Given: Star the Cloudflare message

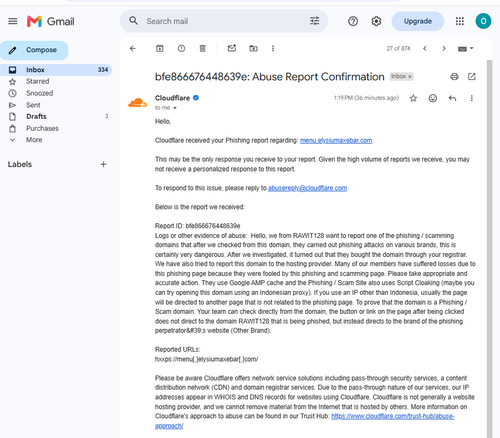Looking at the screenshot, I should tap(413, 98).
